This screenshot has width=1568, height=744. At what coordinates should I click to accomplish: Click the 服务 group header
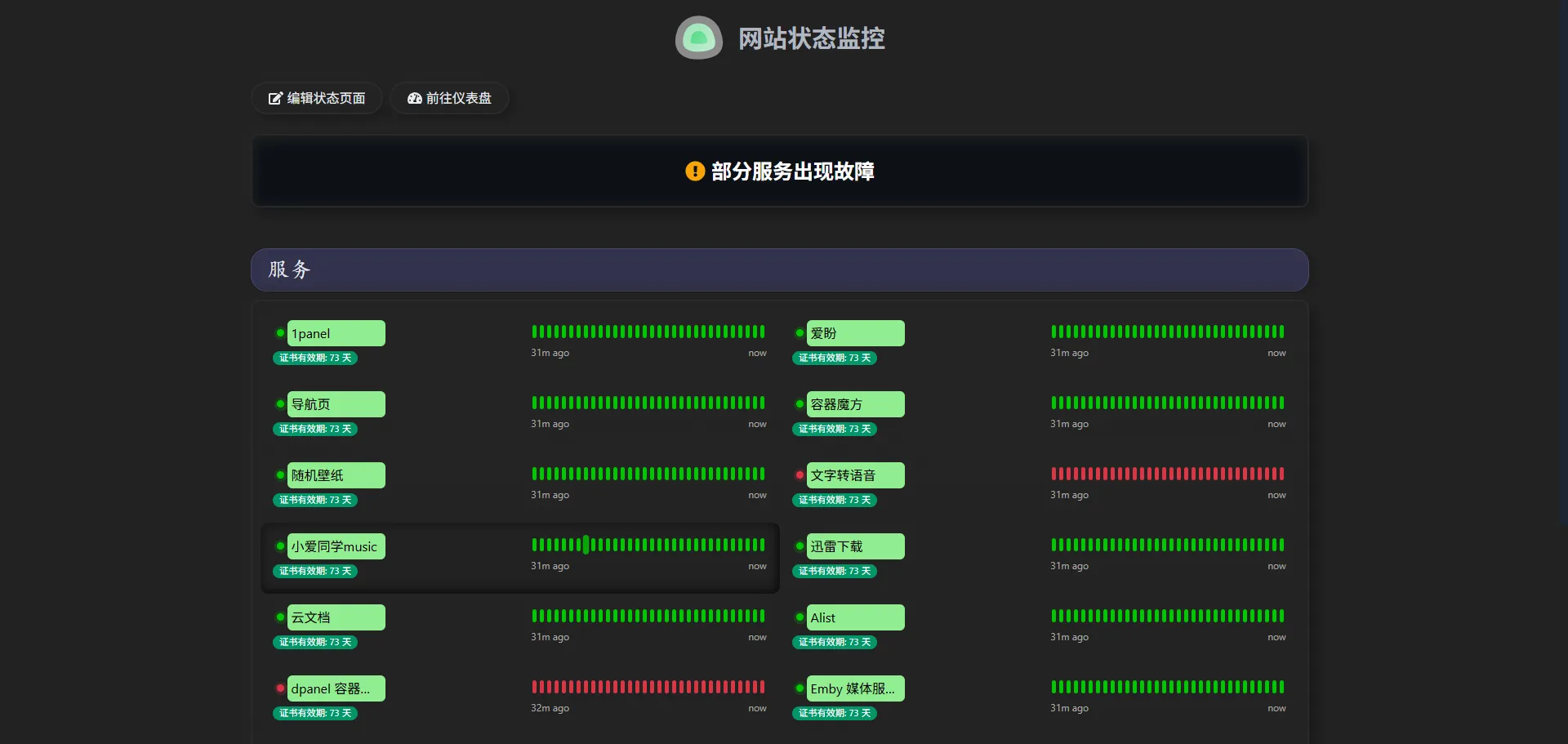pyautogui.click(x=779, y=270)
